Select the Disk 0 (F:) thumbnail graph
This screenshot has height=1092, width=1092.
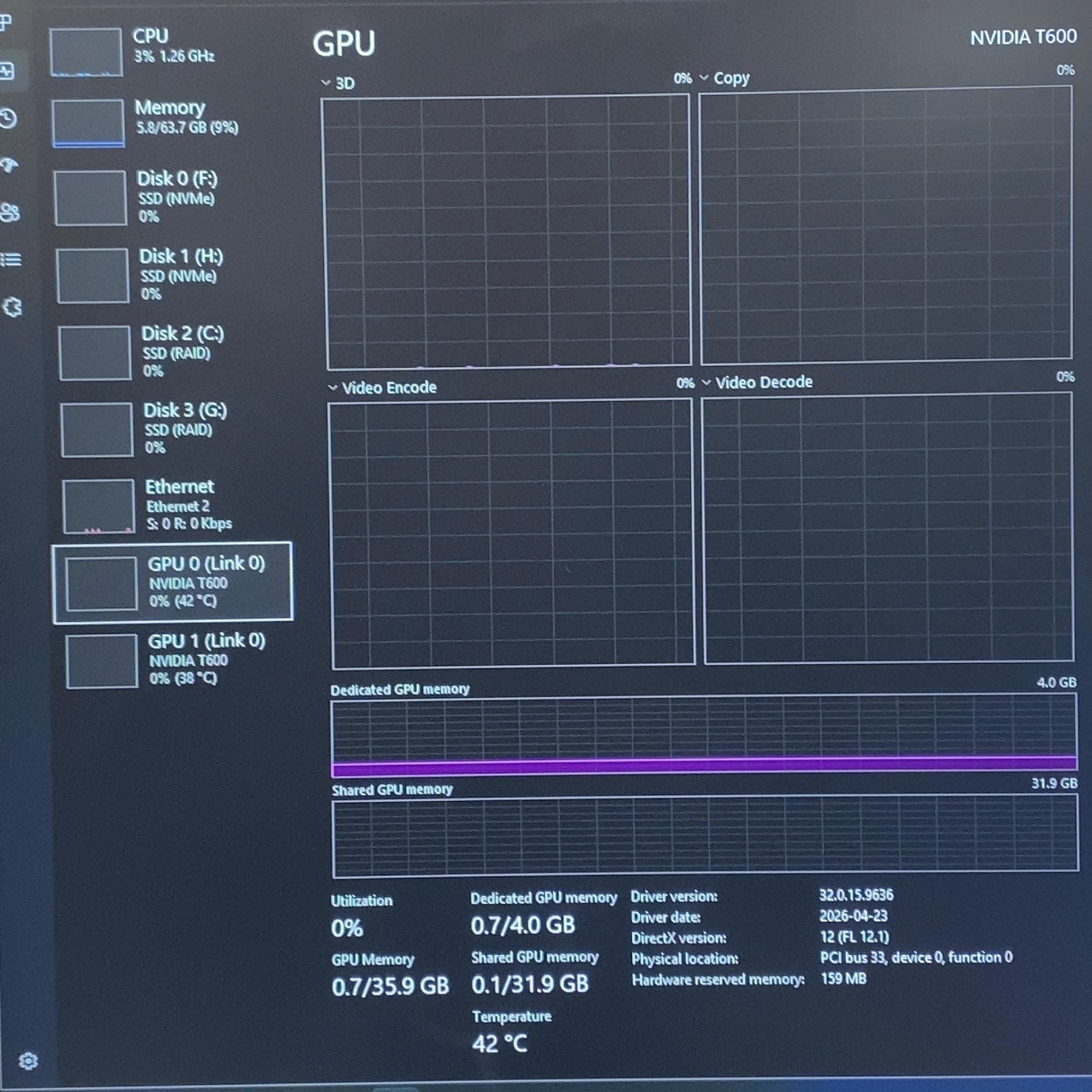[90, 198]
